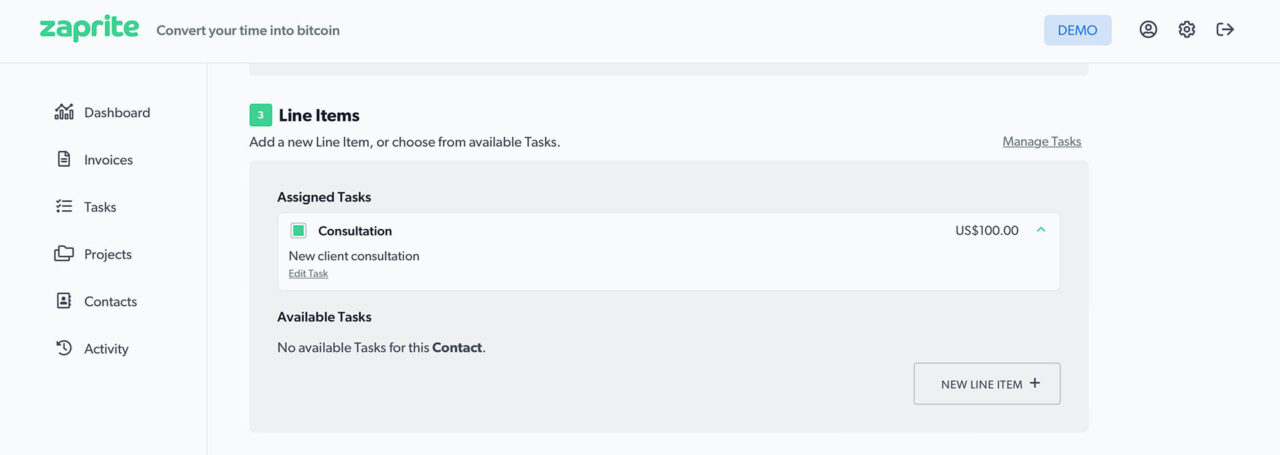Click the DEMO badge button
The height and width of the screenshot is (455, 1280).
click(1077, 30)
